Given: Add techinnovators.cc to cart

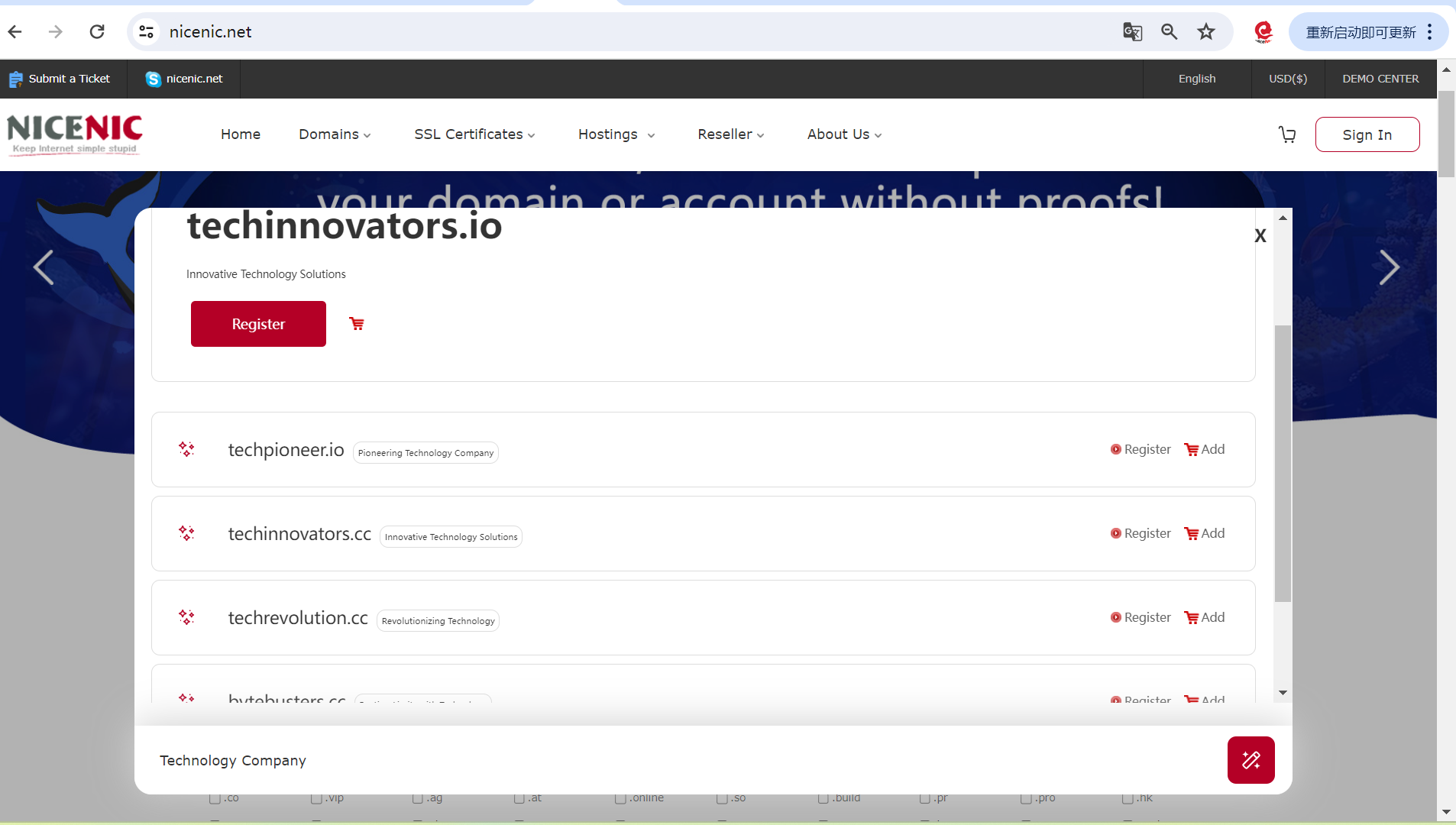Looking at the screenshot, I should (x=1205, y=533).
